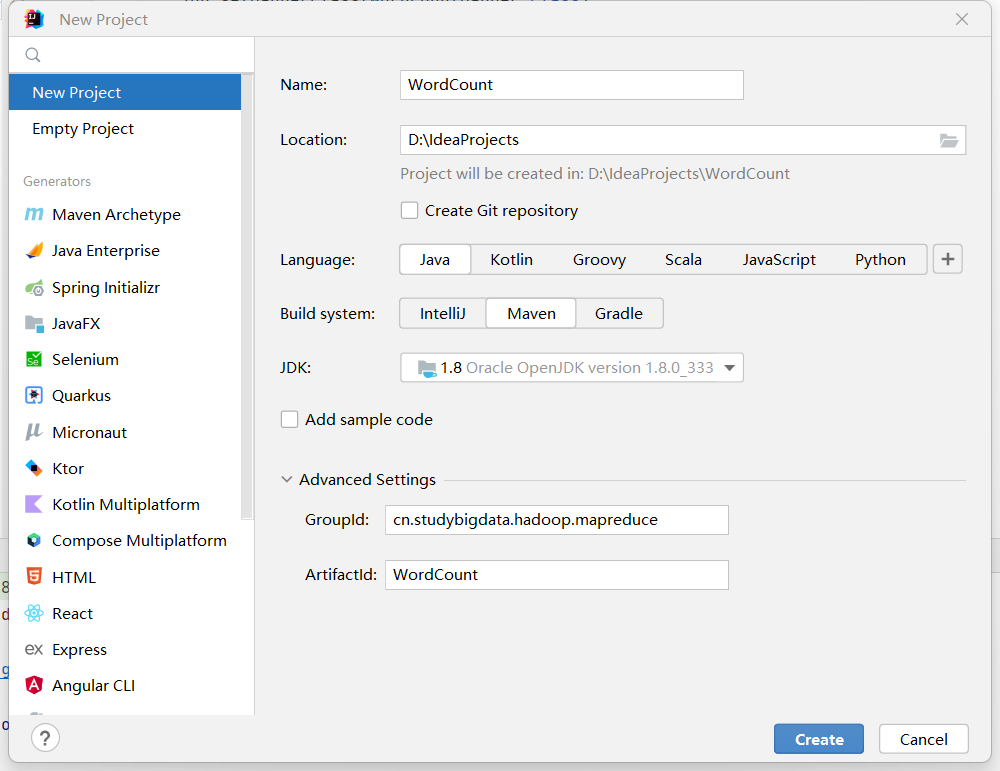Click the Cancel button

(x=923, y=739)
